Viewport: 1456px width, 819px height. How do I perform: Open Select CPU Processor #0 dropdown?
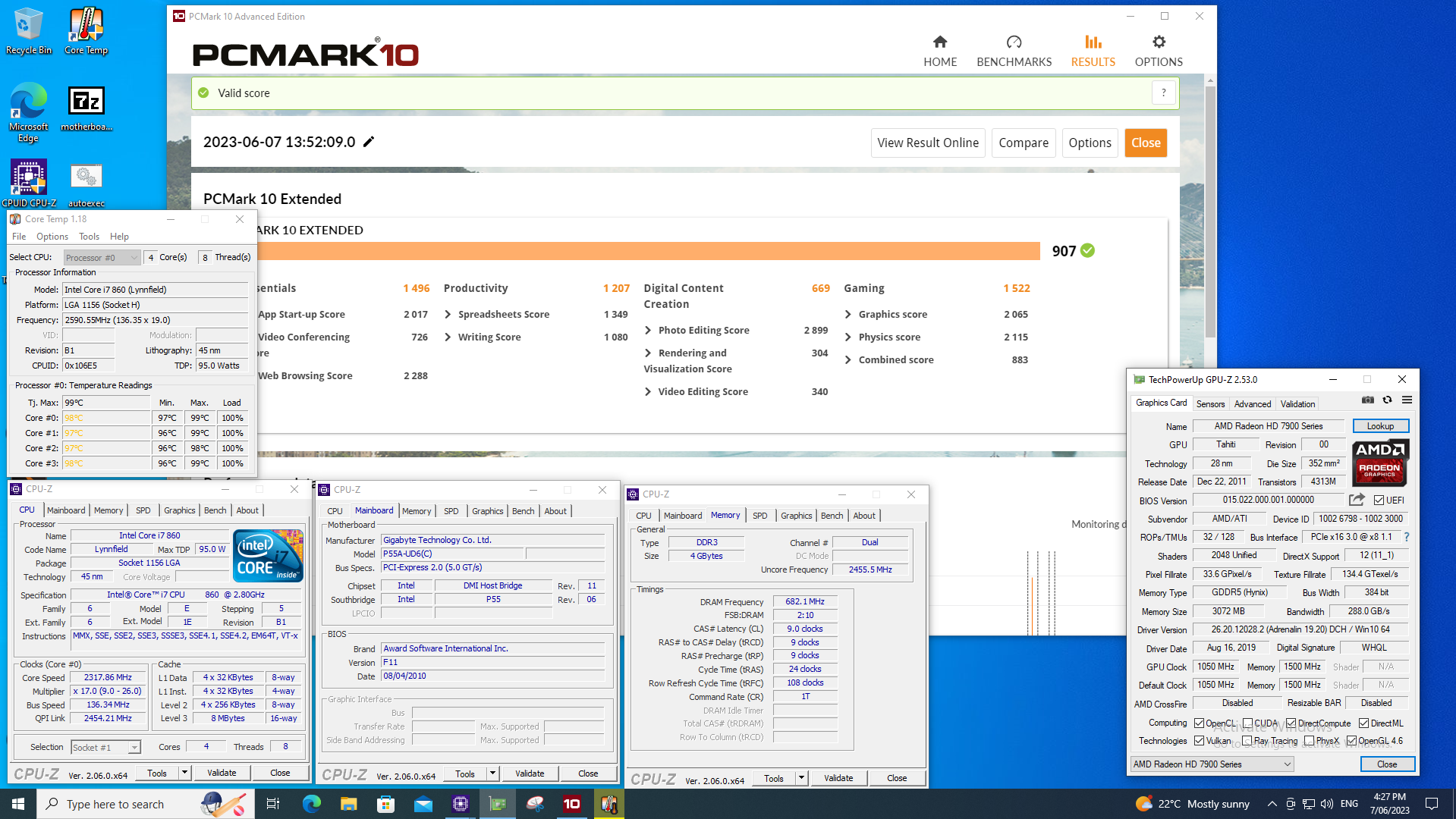pyautogui.click(x=102, y=258)
